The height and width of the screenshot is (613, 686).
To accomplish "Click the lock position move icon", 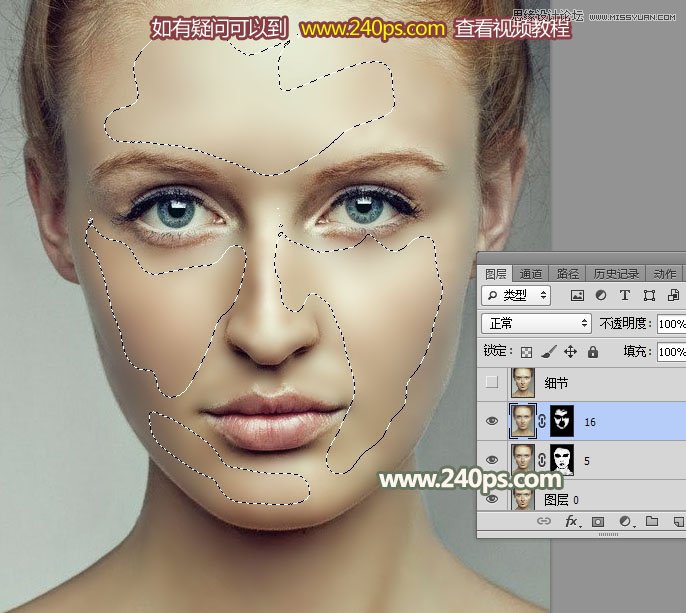I will pyautogui.click(x=570, y=352).
